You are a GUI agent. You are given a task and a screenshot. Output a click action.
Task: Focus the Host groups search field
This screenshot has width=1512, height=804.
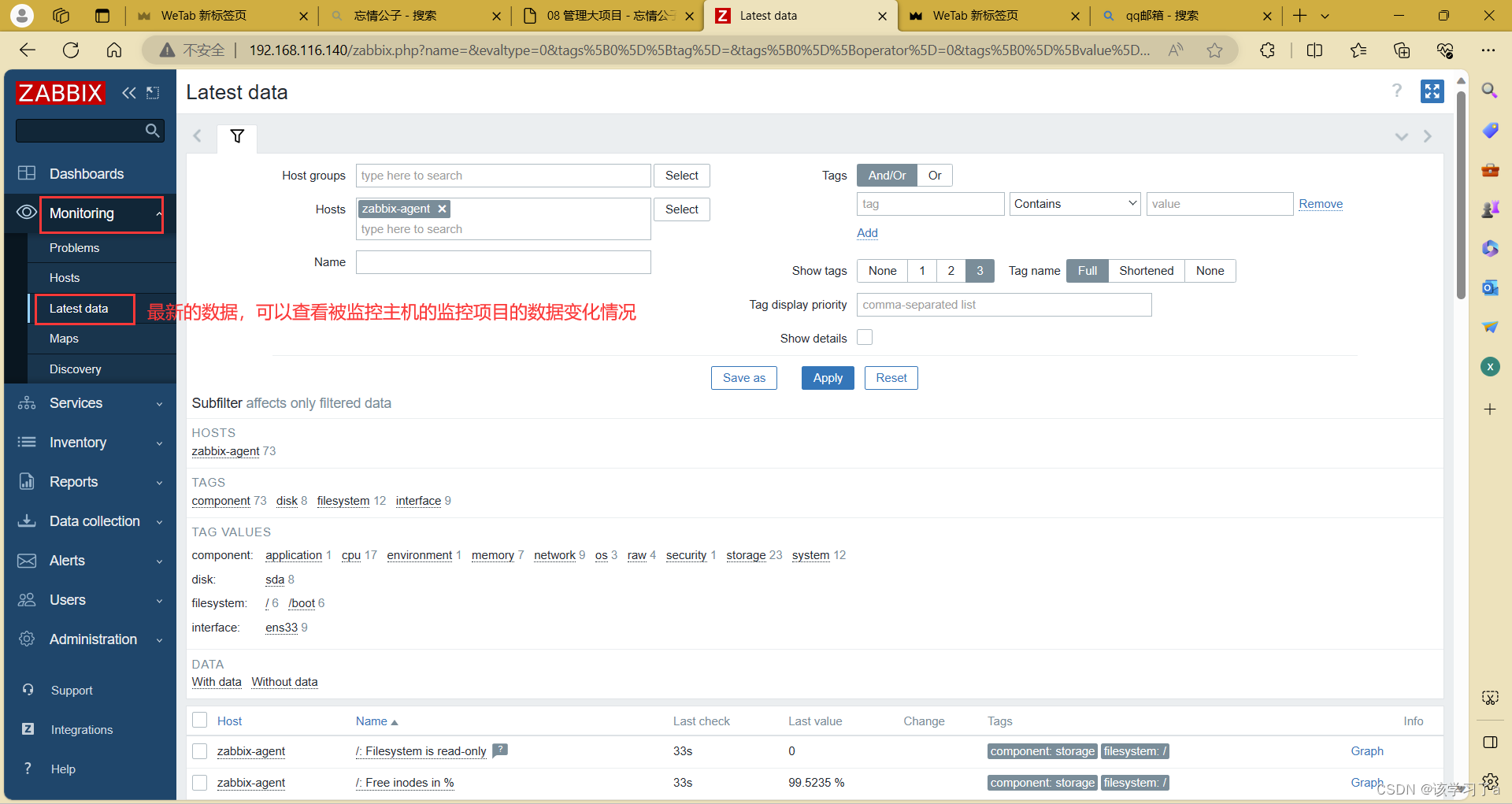tap(503, 176)
